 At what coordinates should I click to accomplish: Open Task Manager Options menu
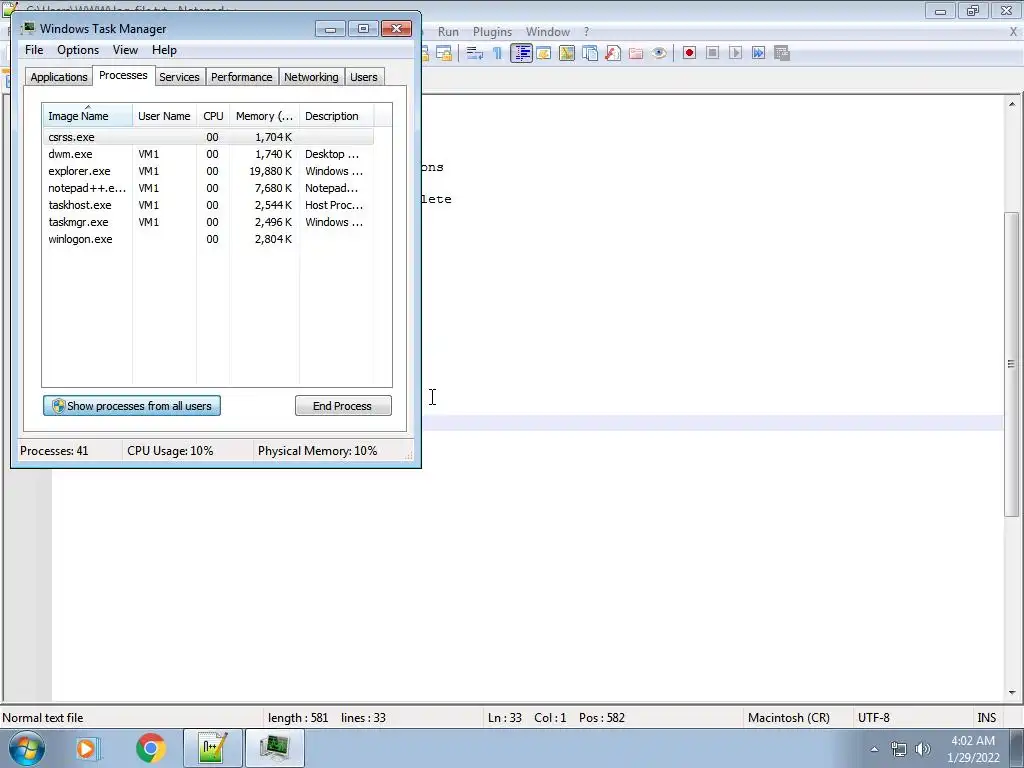[x=78, y=50]
